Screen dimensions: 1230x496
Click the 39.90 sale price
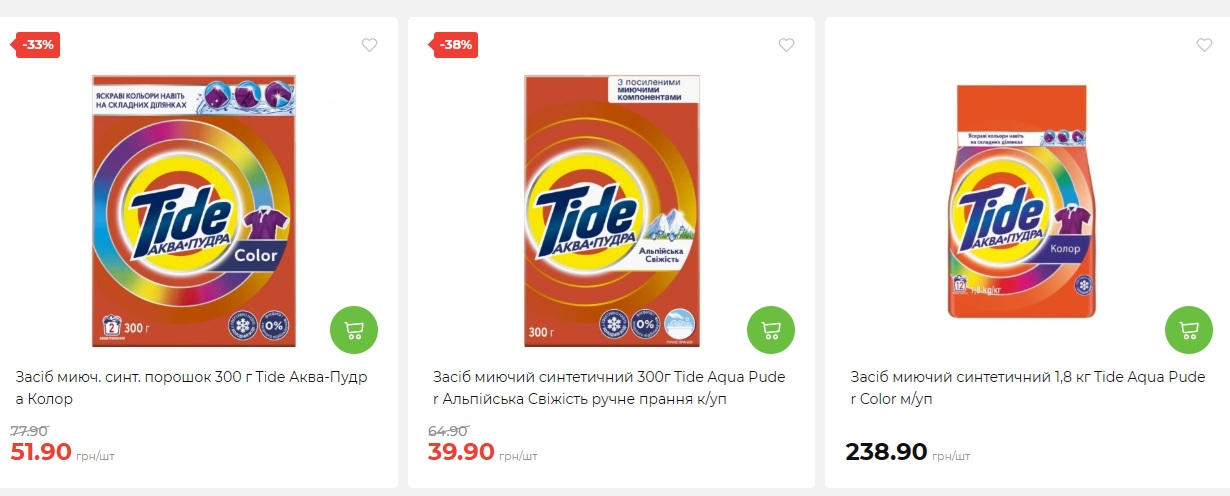pos(461,452)
